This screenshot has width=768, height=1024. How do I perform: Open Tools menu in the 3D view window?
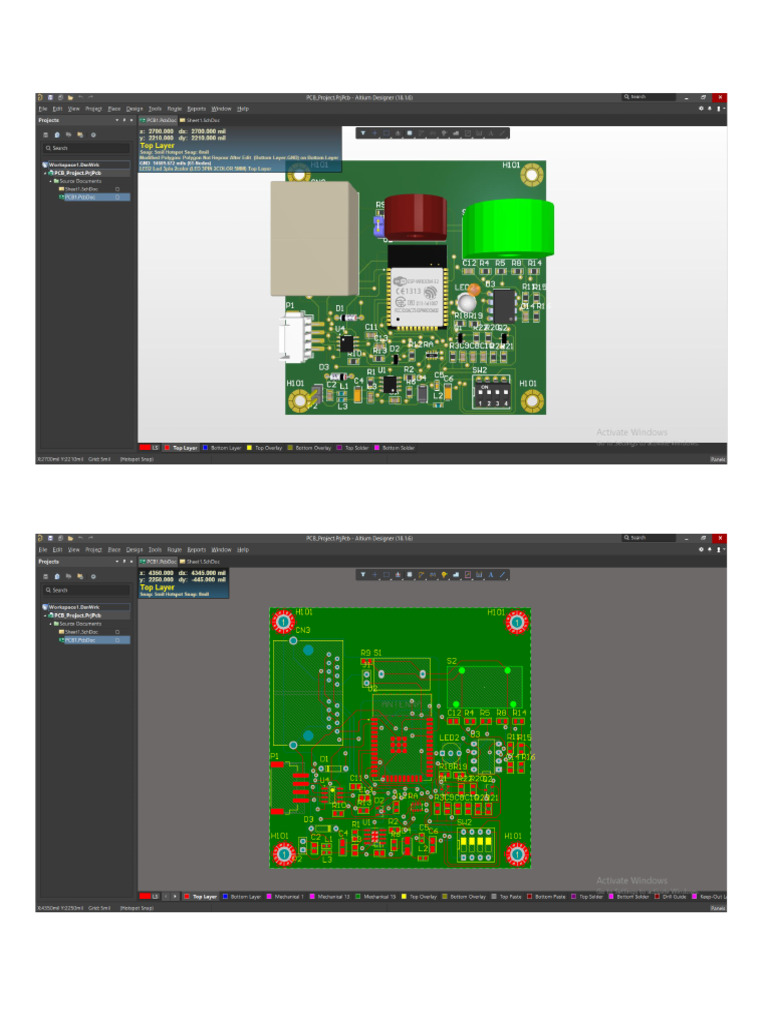pyautogui.click(x=155, y=109)
